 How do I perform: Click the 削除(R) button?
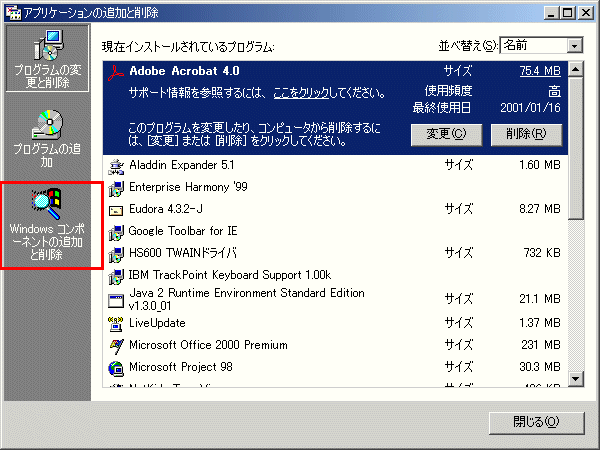click(x=526, y=135)
